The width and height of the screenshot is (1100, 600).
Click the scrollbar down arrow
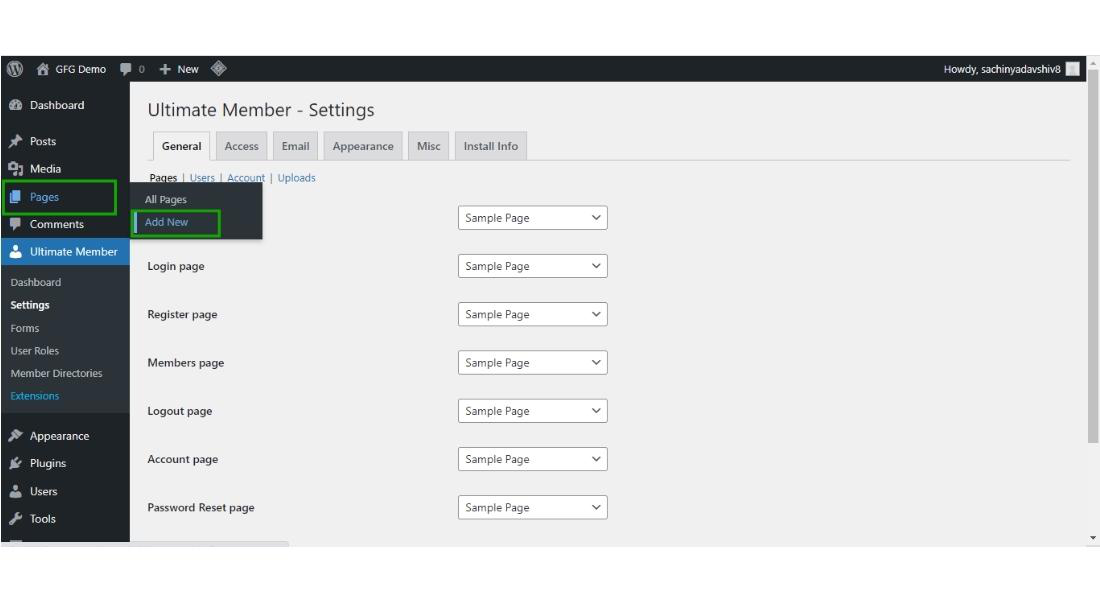(x=1093, y=538)
